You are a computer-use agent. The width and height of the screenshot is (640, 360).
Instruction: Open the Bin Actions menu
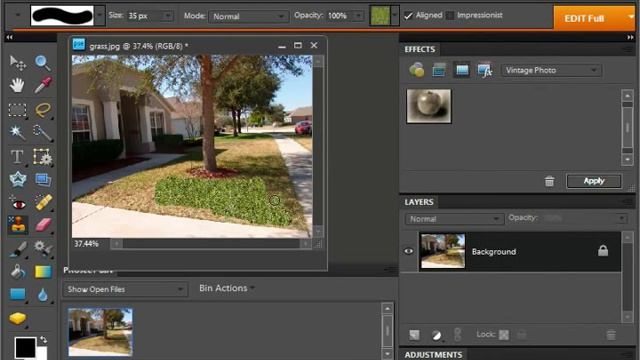pos(227,288)
